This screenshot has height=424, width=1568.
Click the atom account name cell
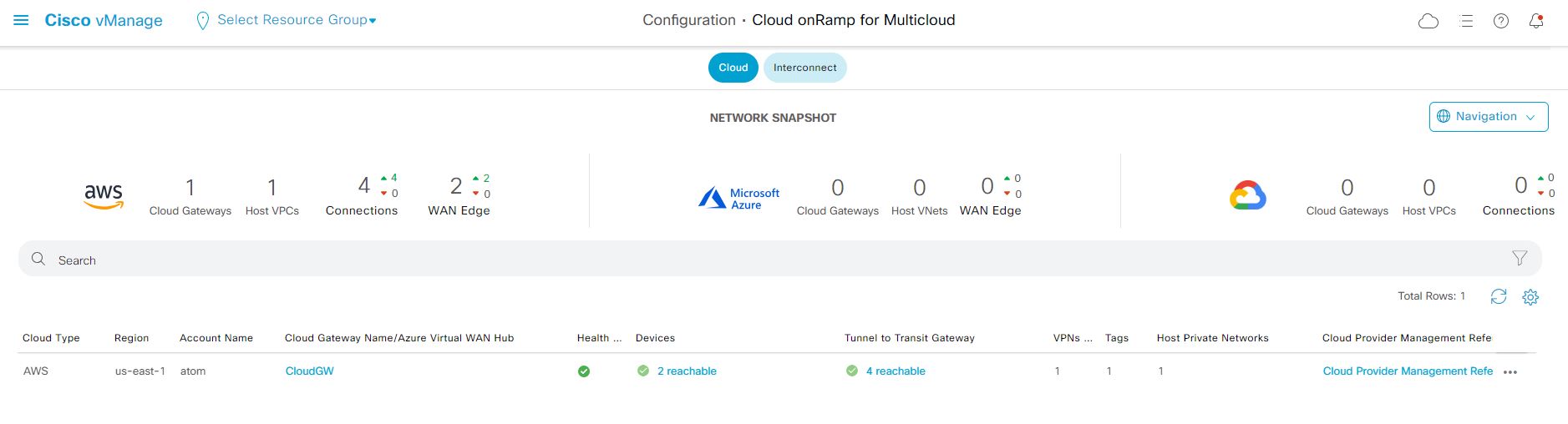coord(193,371)
